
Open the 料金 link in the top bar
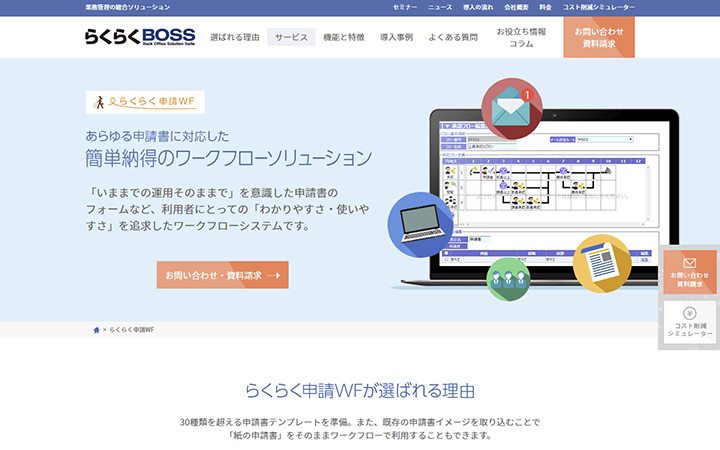click(x=546, y=7)
